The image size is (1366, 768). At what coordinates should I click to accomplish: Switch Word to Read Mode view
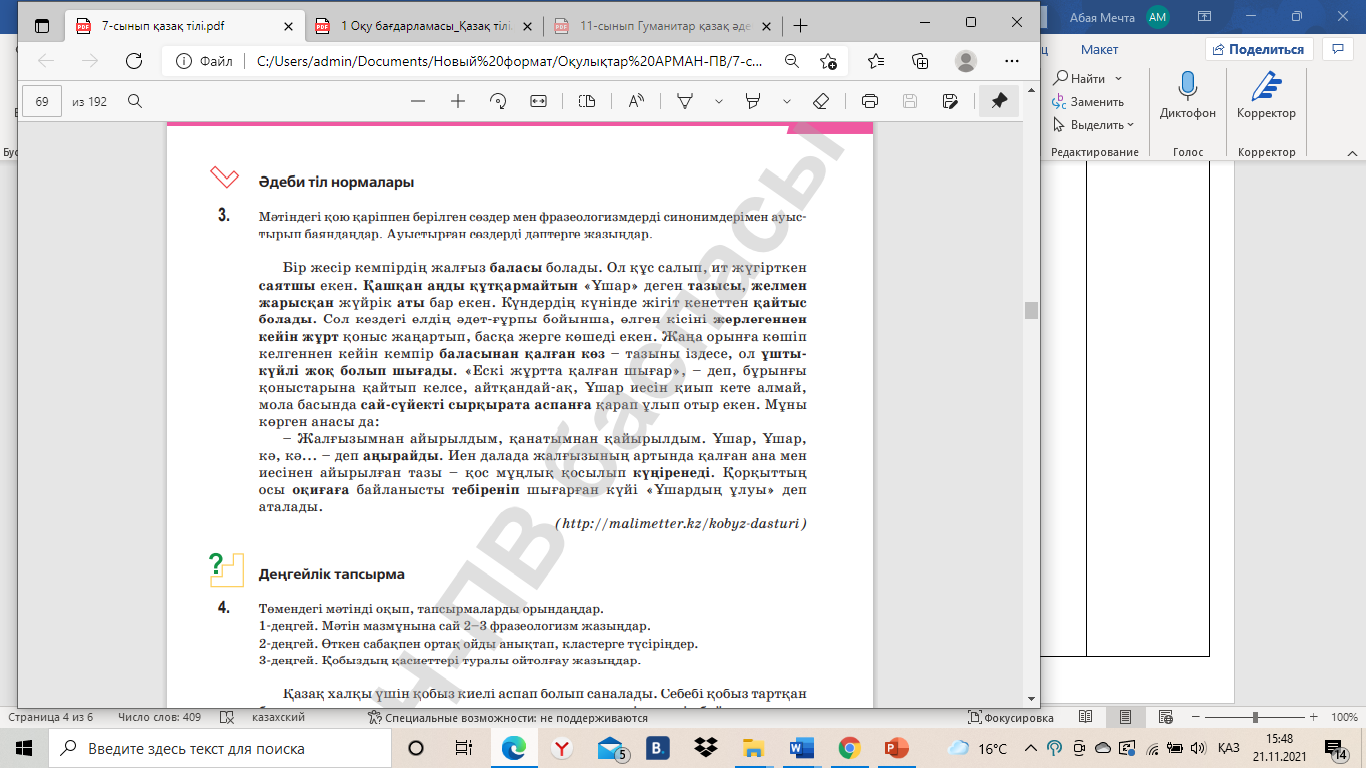1086,718
